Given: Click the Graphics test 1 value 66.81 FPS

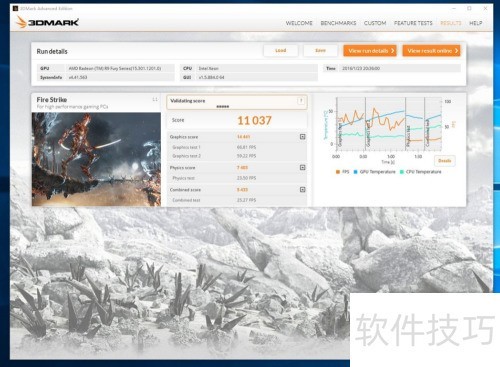Looking at the screenshot, I should click(x=246, y=147).
